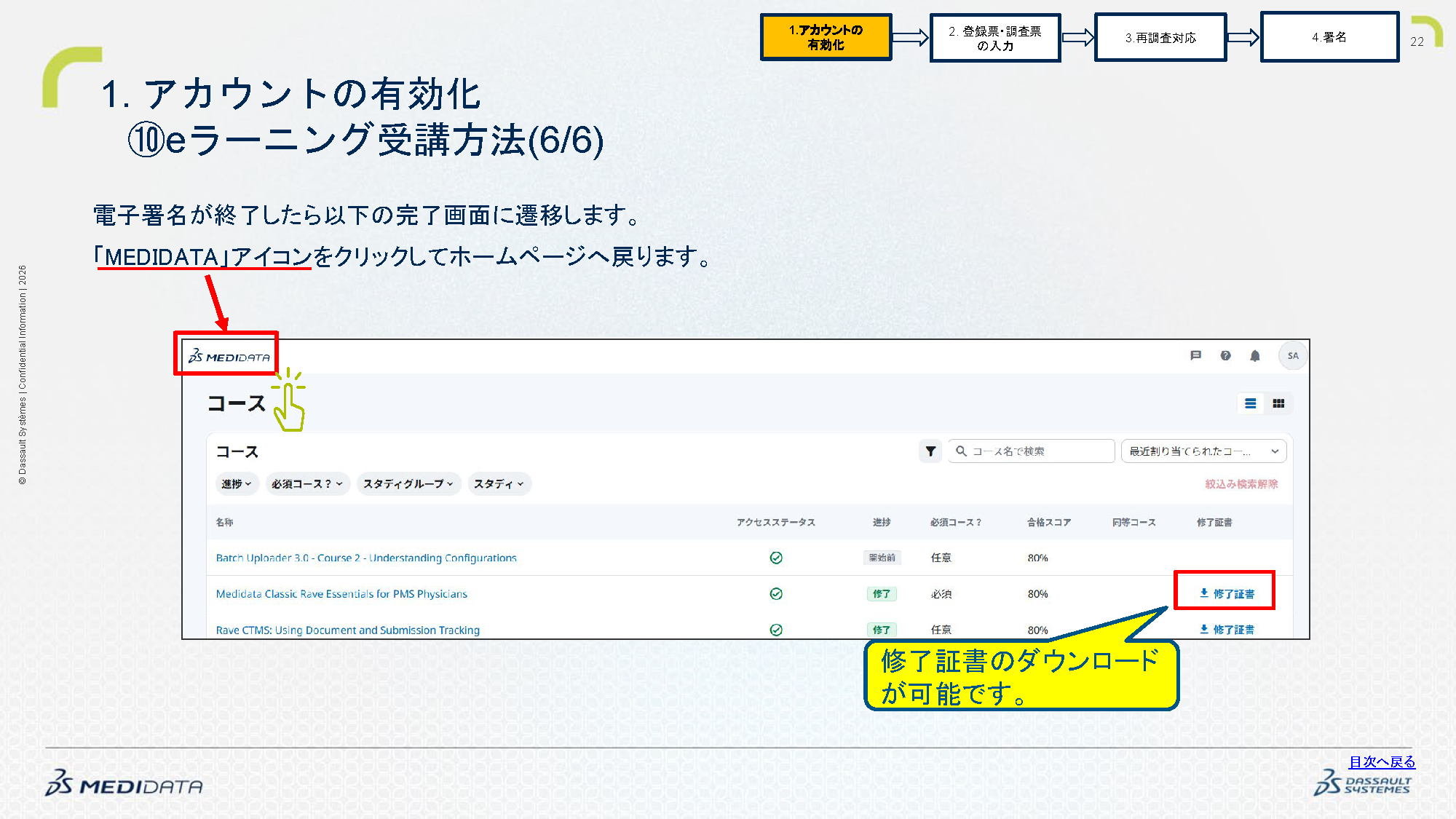The image size is (1456, 819).
Task: Click the slide page number 22
Action: point(1417,41)
